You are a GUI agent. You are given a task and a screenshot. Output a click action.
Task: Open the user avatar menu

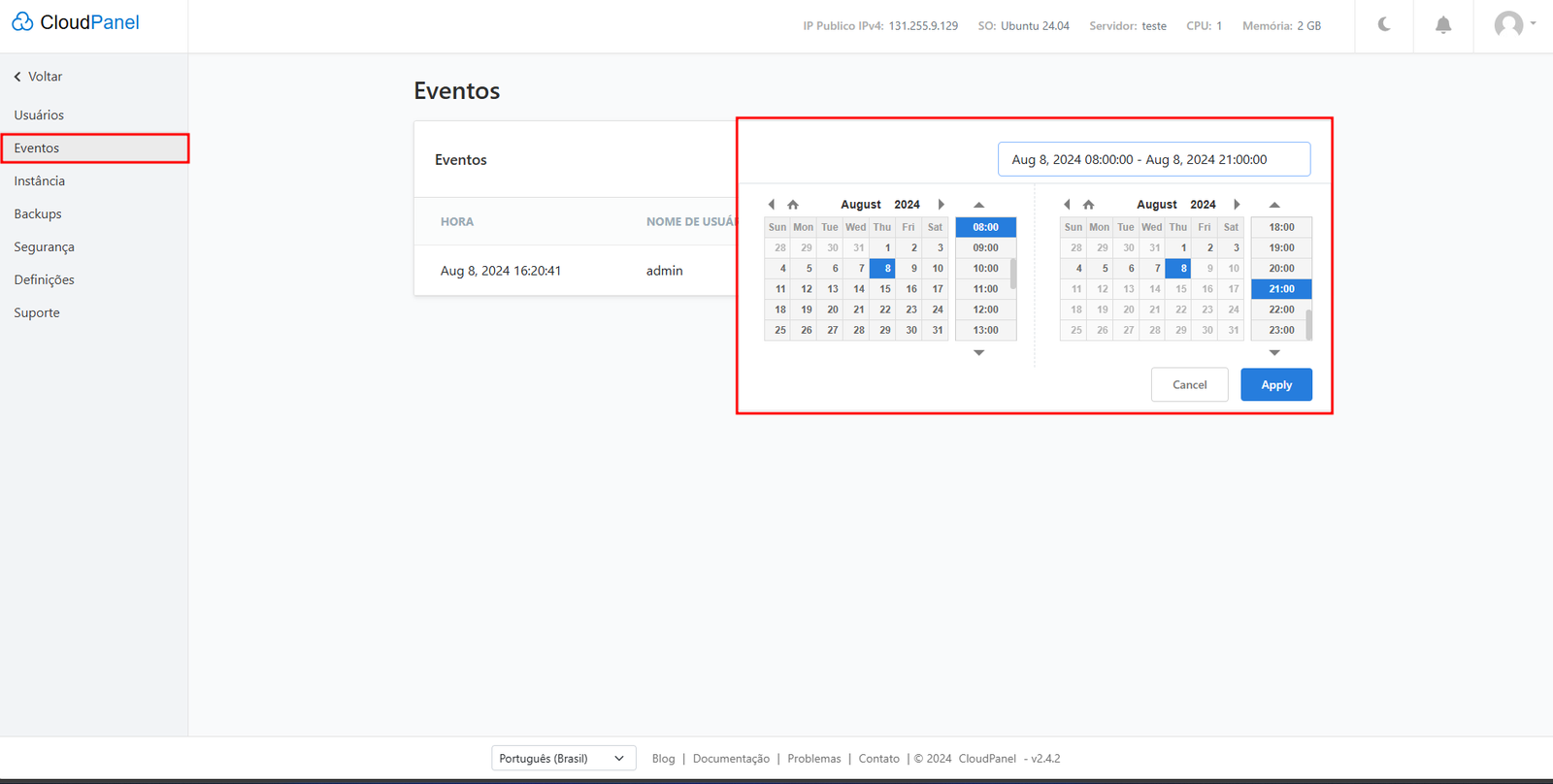point(1512,25)
